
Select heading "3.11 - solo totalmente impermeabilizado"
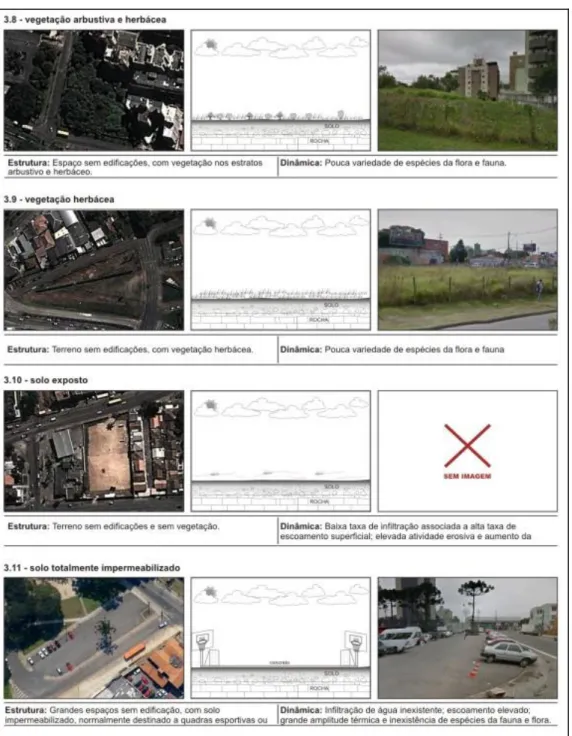pyautogui.click(x=92, y=568)
